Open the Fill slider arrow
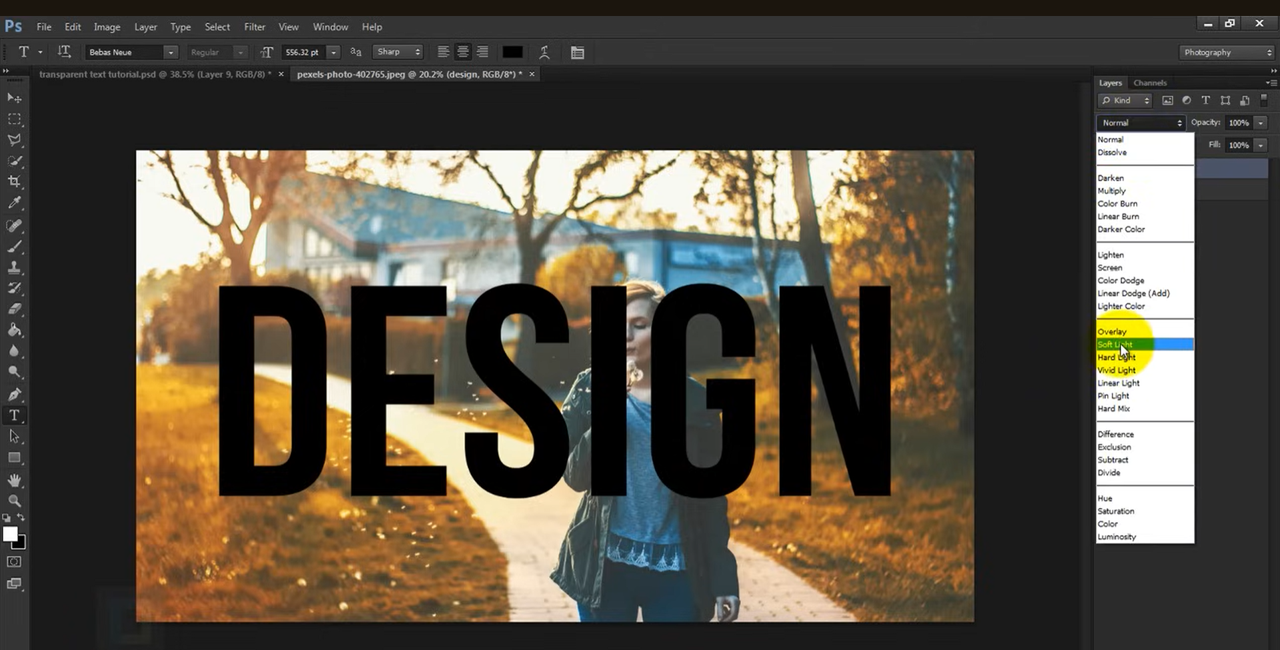Screen dimensions: 1280x650 (x=1260, y=145)
